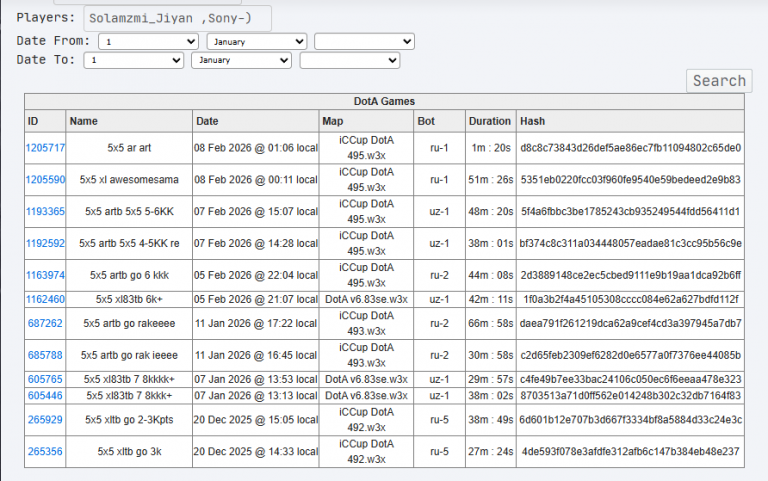The height and width of the screenshot is (481, 768).
Task: Click hash starting with 4de593f078
Action: coord(630,452)
